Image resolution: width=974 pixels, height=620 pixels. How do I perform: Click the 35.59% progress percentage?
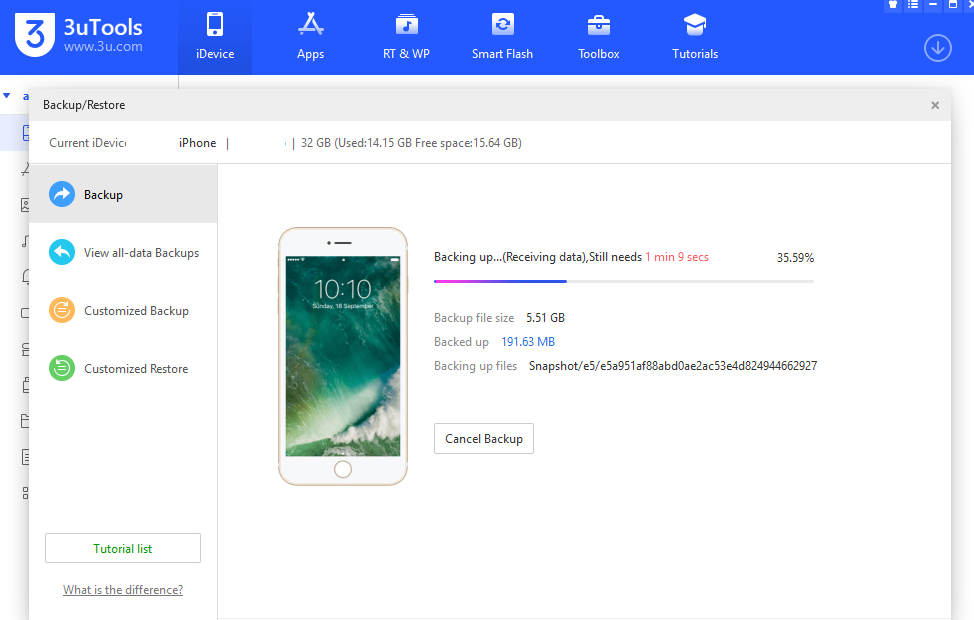tap(795, 258)
